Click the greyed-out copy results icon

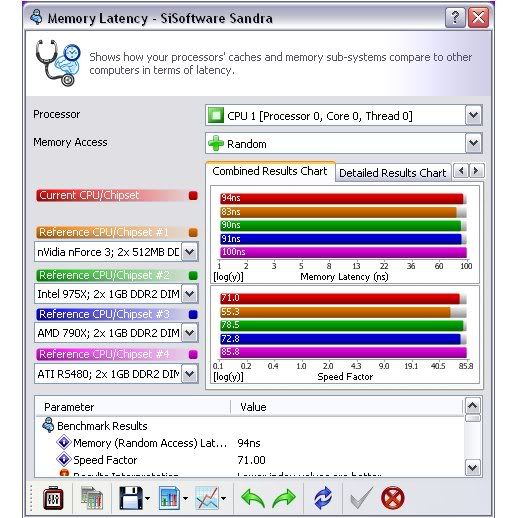coord(92,498)
